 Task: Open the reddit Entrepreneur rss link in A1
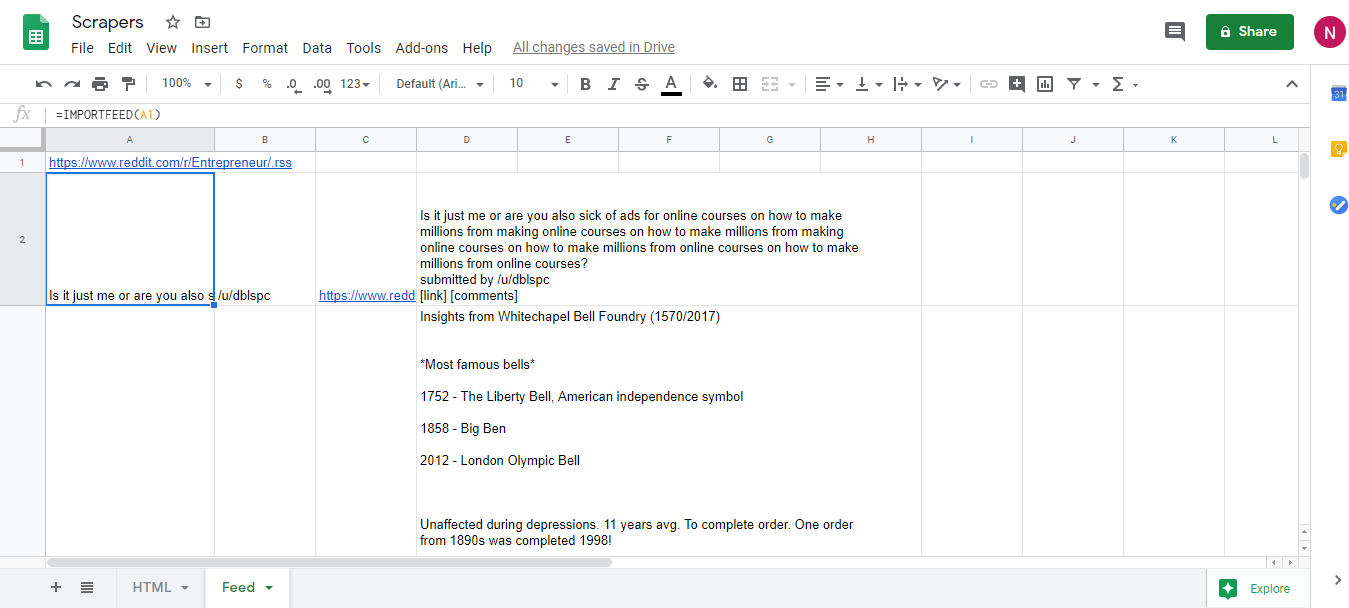[x=170, y=162]
